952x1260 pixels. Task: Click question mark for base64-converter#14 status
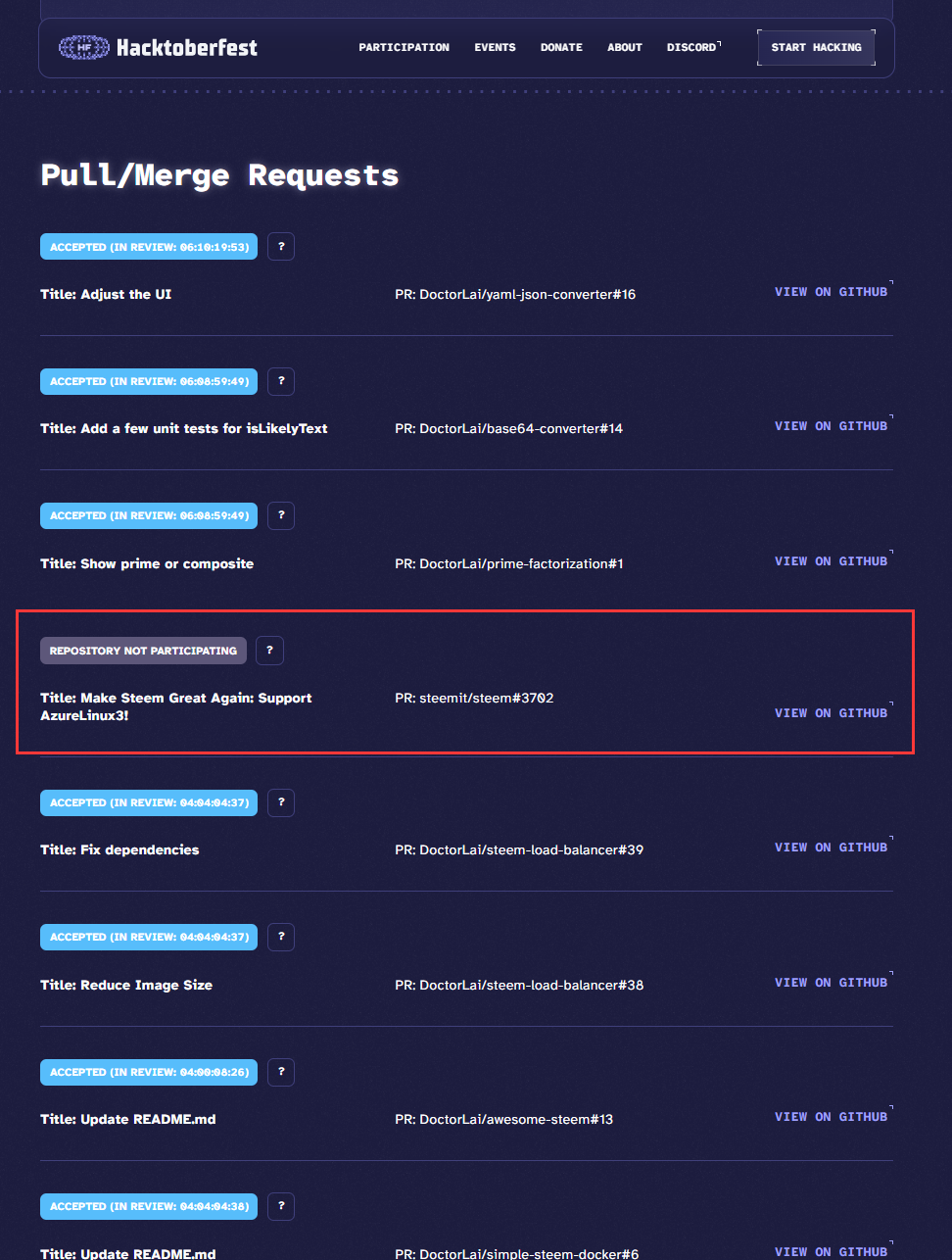281,381
